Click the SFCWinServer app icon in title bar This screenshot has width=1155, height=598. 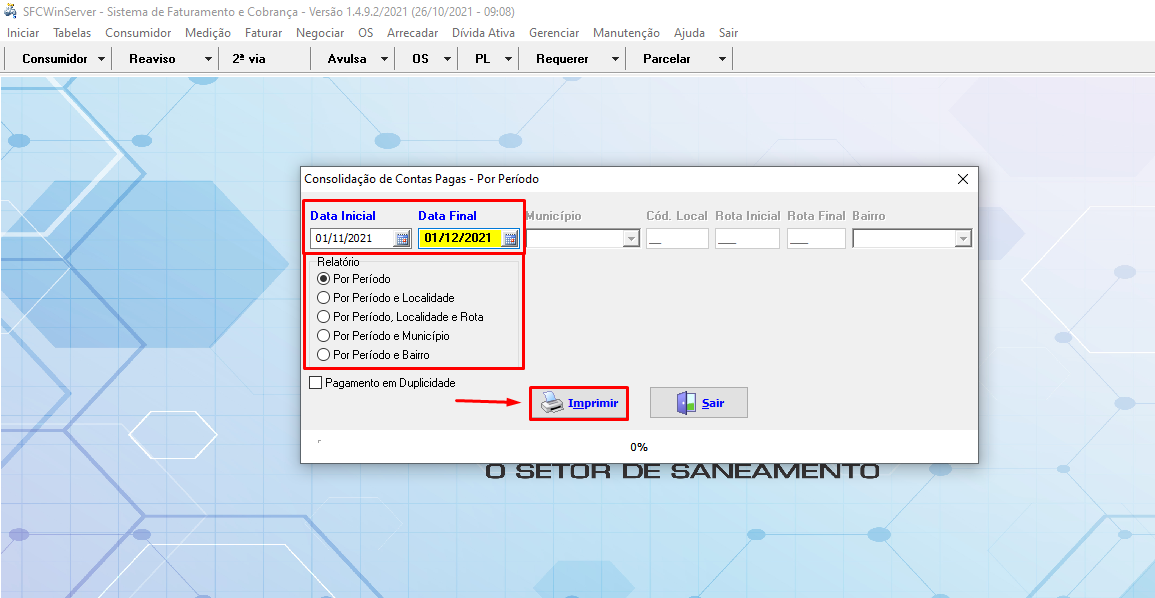tap(11, 11)
